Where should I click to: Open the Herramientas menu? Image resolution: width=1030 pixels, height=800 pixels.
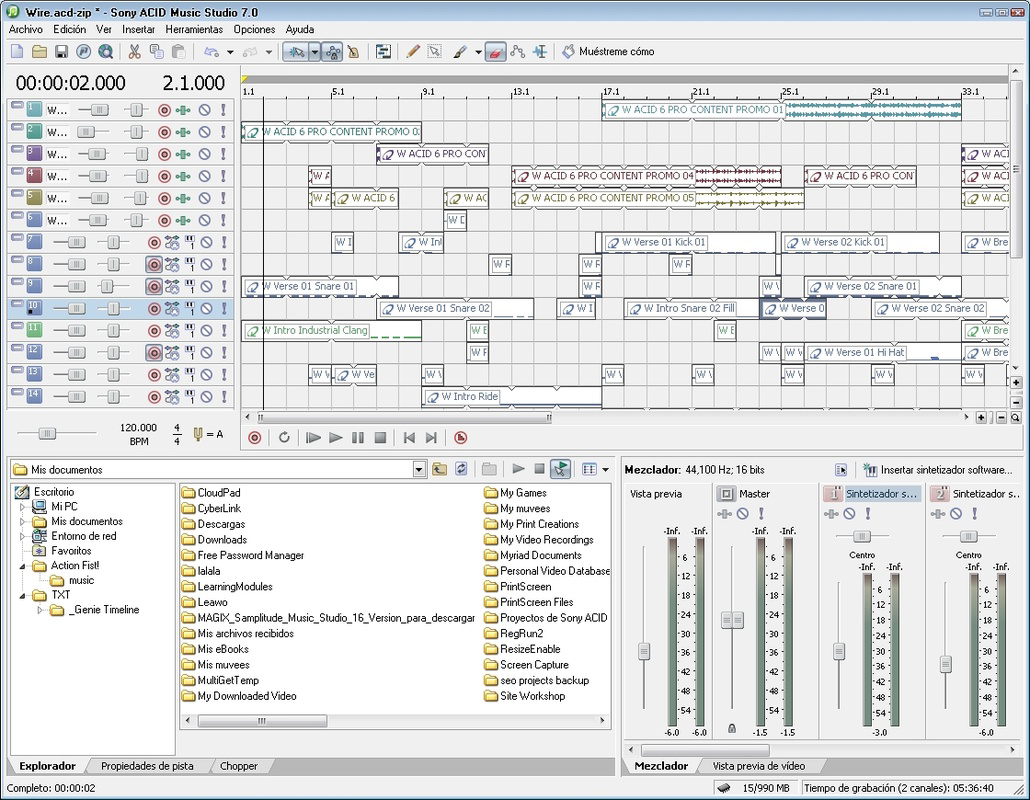(x=194, y=30)
